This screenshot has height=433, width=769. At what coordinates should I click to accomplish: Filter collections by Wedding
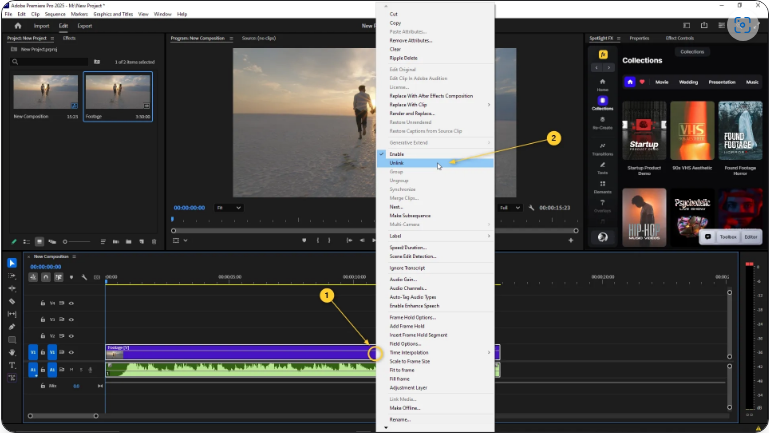point(688,82)
